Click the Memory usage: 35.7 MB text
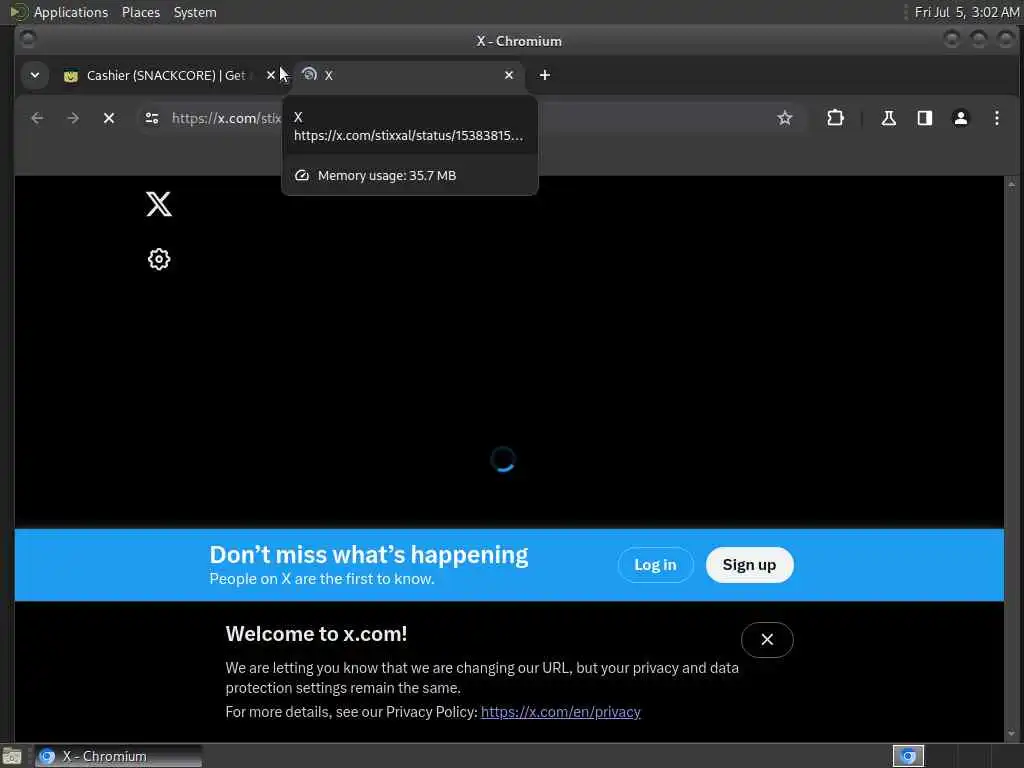Image resolution: width=1024 pixels, height=768 pixels. pos(387,176)
